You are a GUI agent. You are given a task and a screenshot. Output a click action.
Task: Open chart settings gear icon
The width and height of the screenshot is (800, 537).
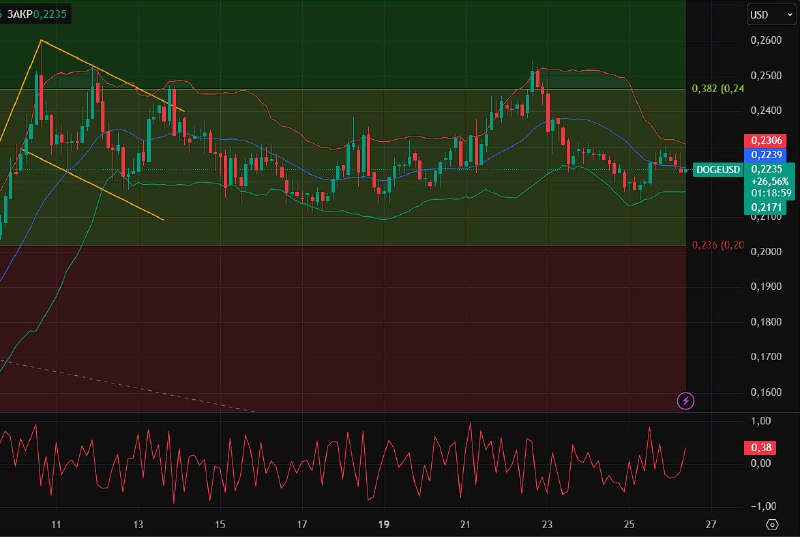point(772,524)
